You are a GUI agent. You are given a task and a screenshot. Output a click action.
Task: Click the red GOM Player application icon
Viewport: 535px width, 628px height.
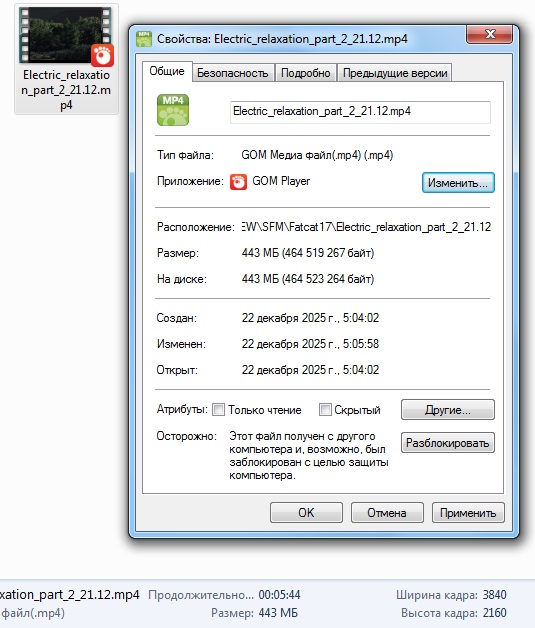pos(238,182)
